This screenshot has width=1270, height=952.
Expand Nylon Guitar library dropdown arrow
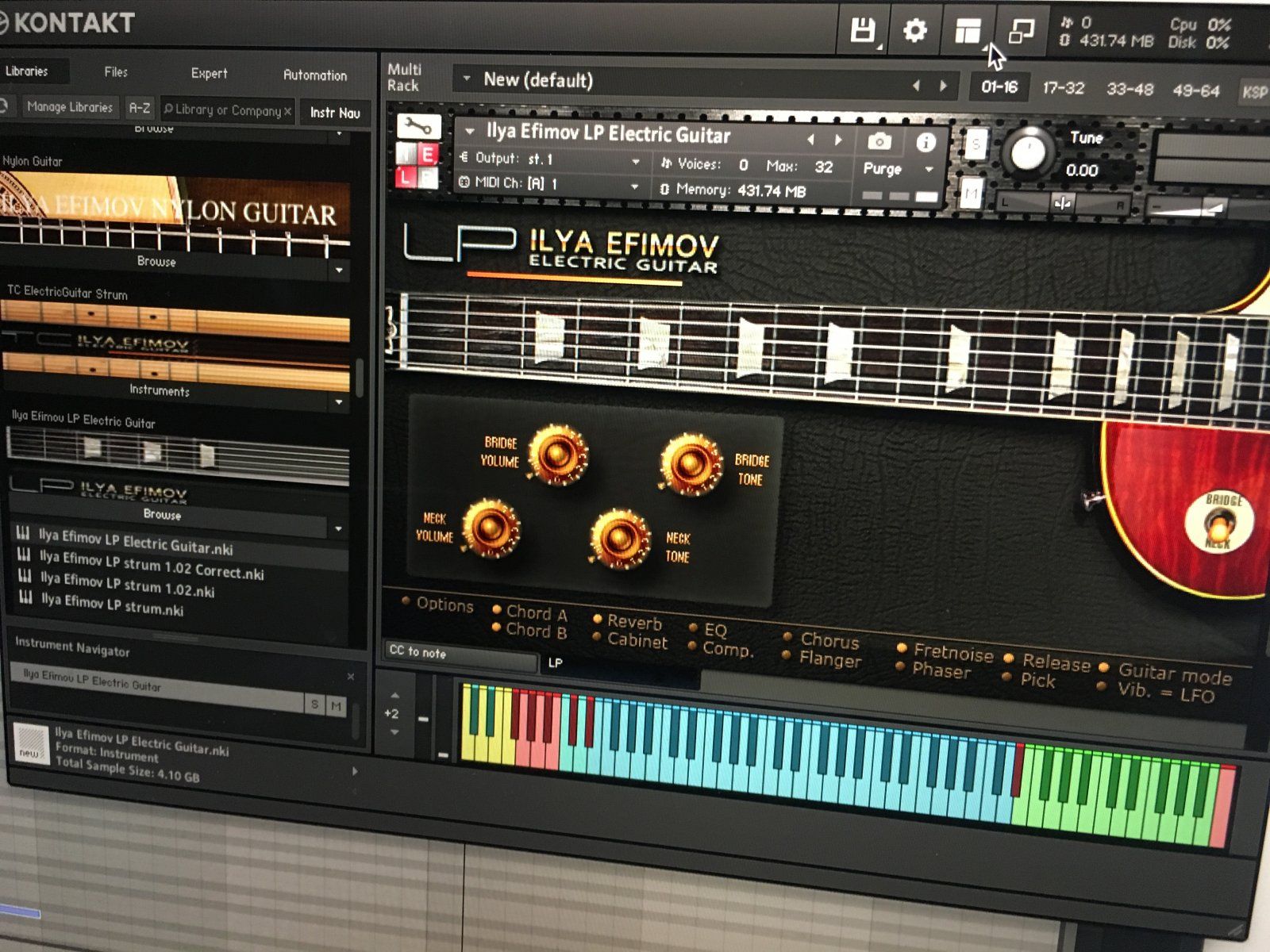(x=339, y=271)
